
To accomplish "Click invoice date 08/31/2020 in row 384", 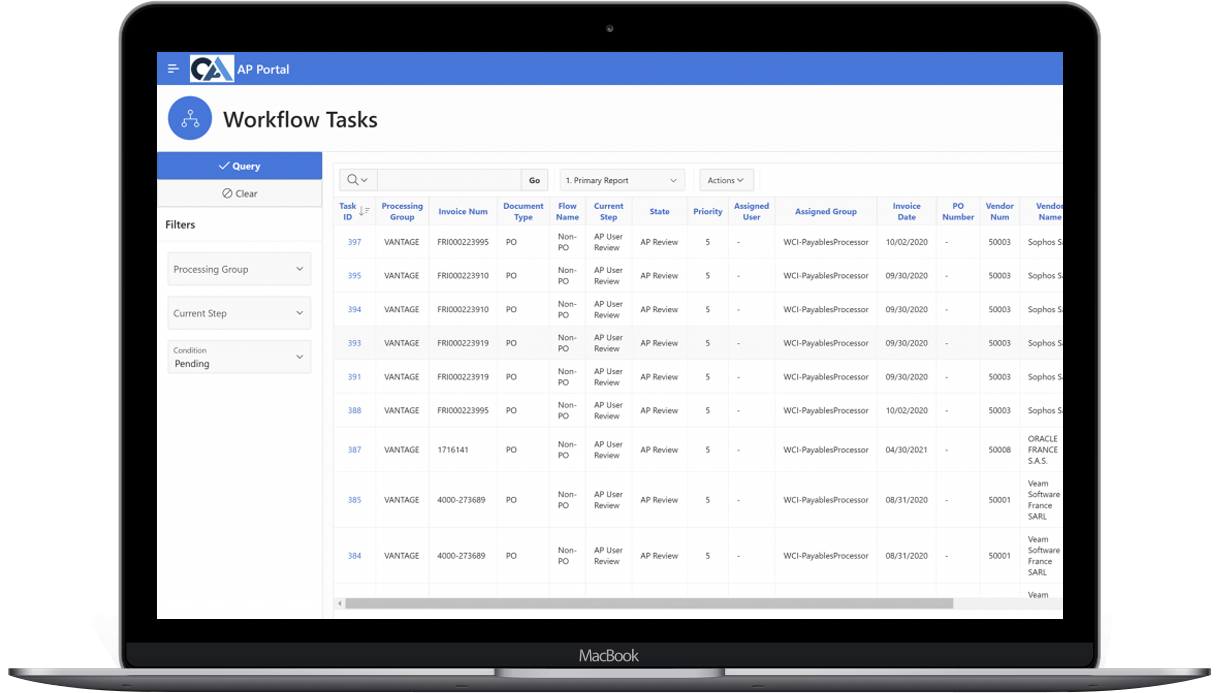I will [x=906, y=556].
